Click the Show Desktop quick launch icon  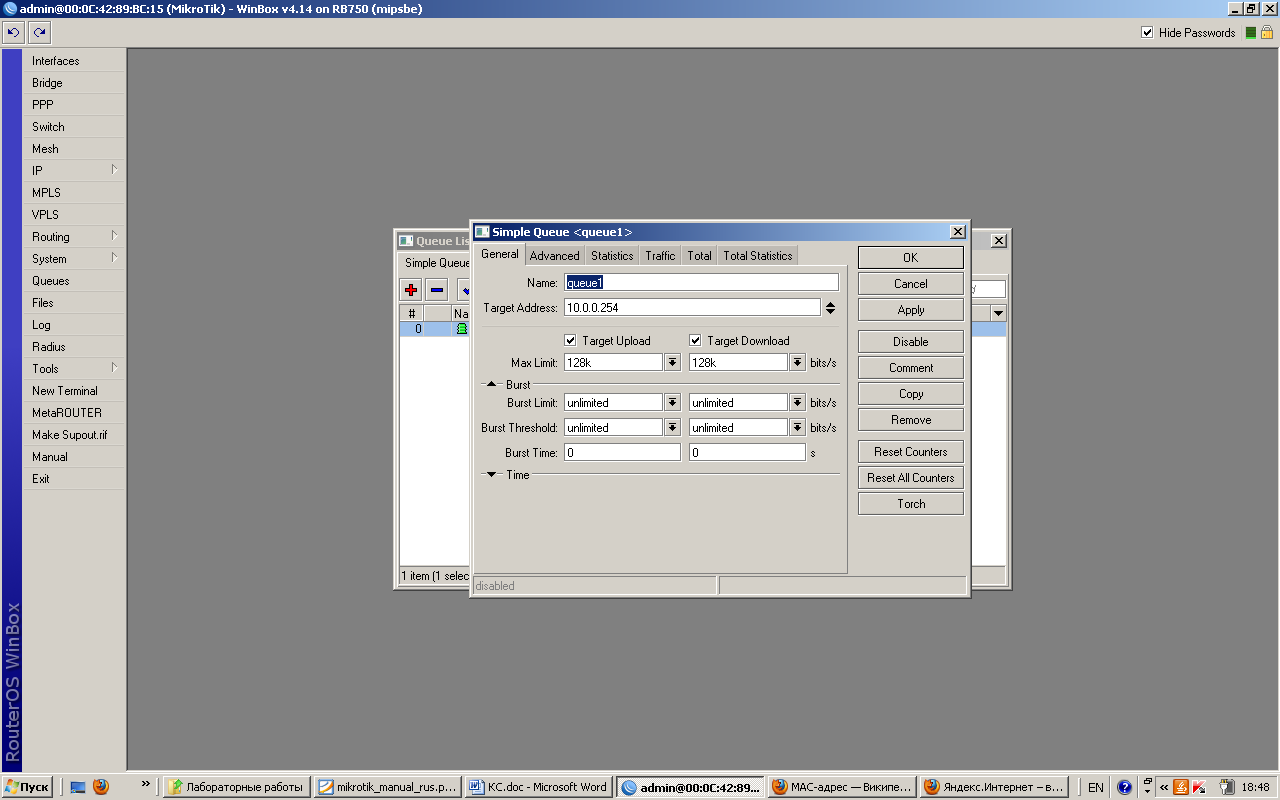click(x=78, y=787)
